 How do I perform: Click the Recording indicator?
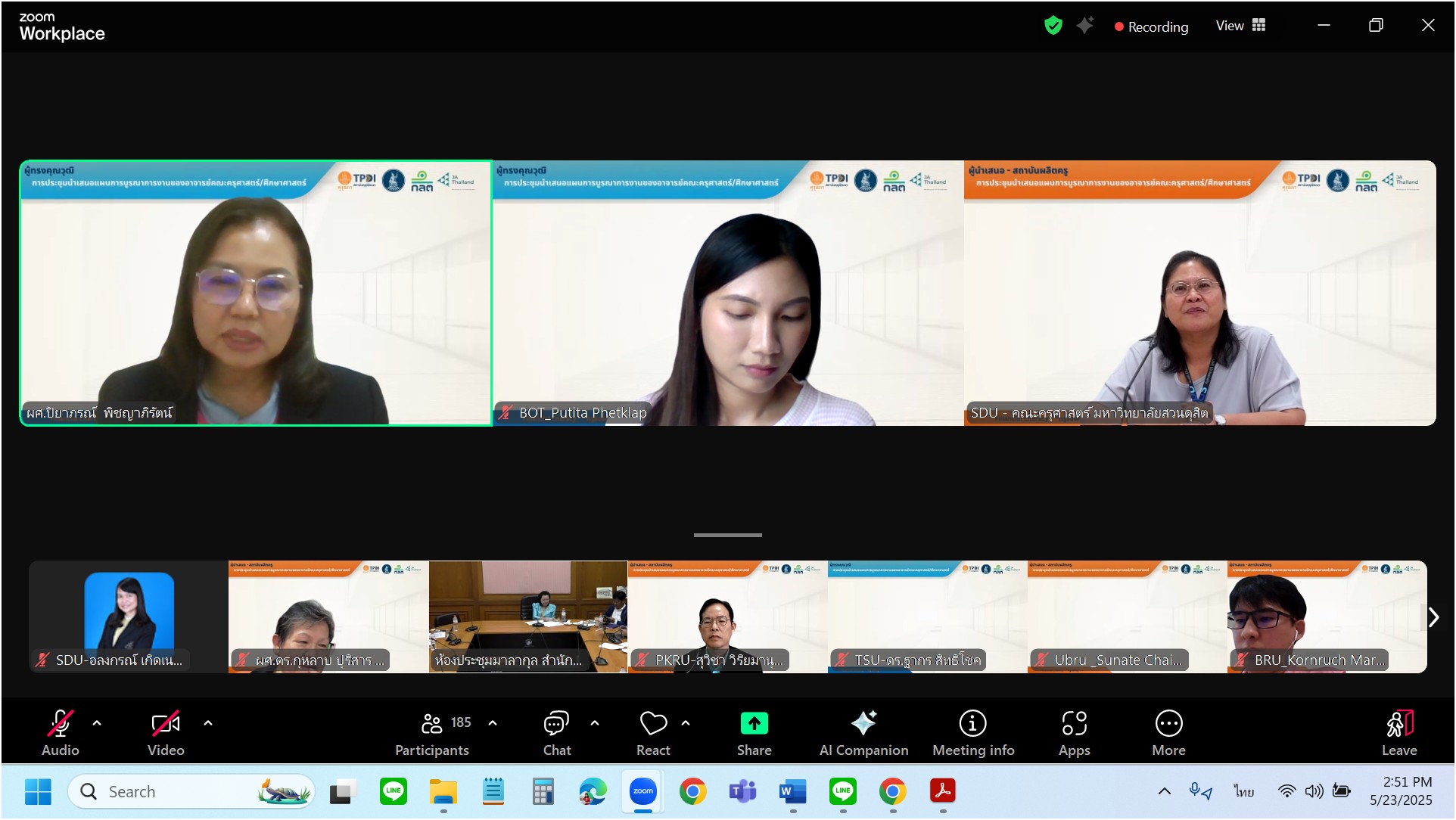click(x=1151, y=26)
